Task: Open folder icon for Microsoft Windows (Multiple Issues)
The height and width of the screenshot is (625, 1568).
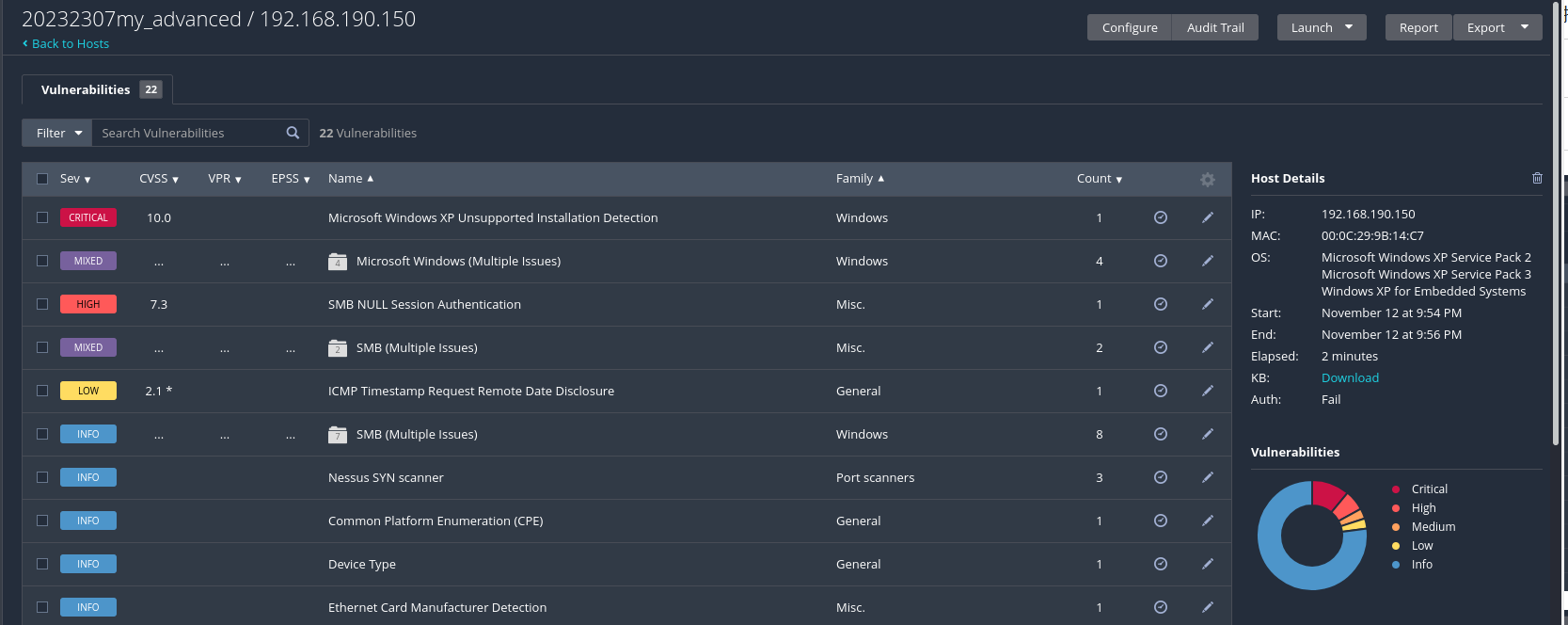Action: click(338, 262)
